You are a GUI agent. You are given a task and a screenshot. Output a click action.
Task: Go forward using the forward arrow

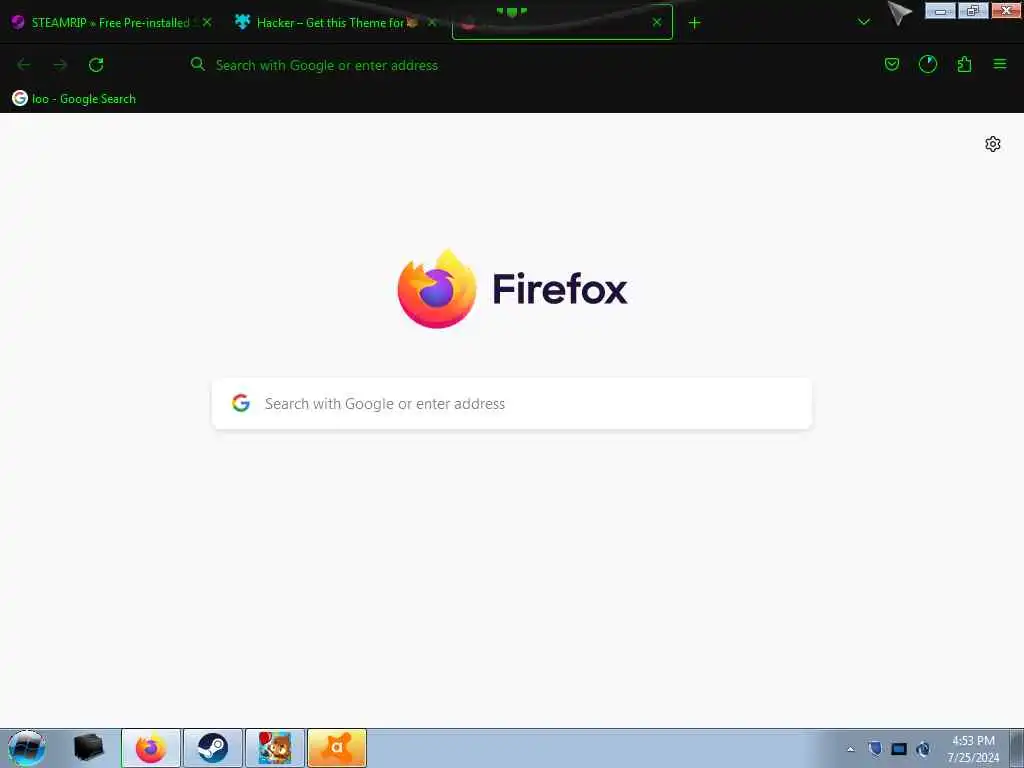tap(60, 65)
